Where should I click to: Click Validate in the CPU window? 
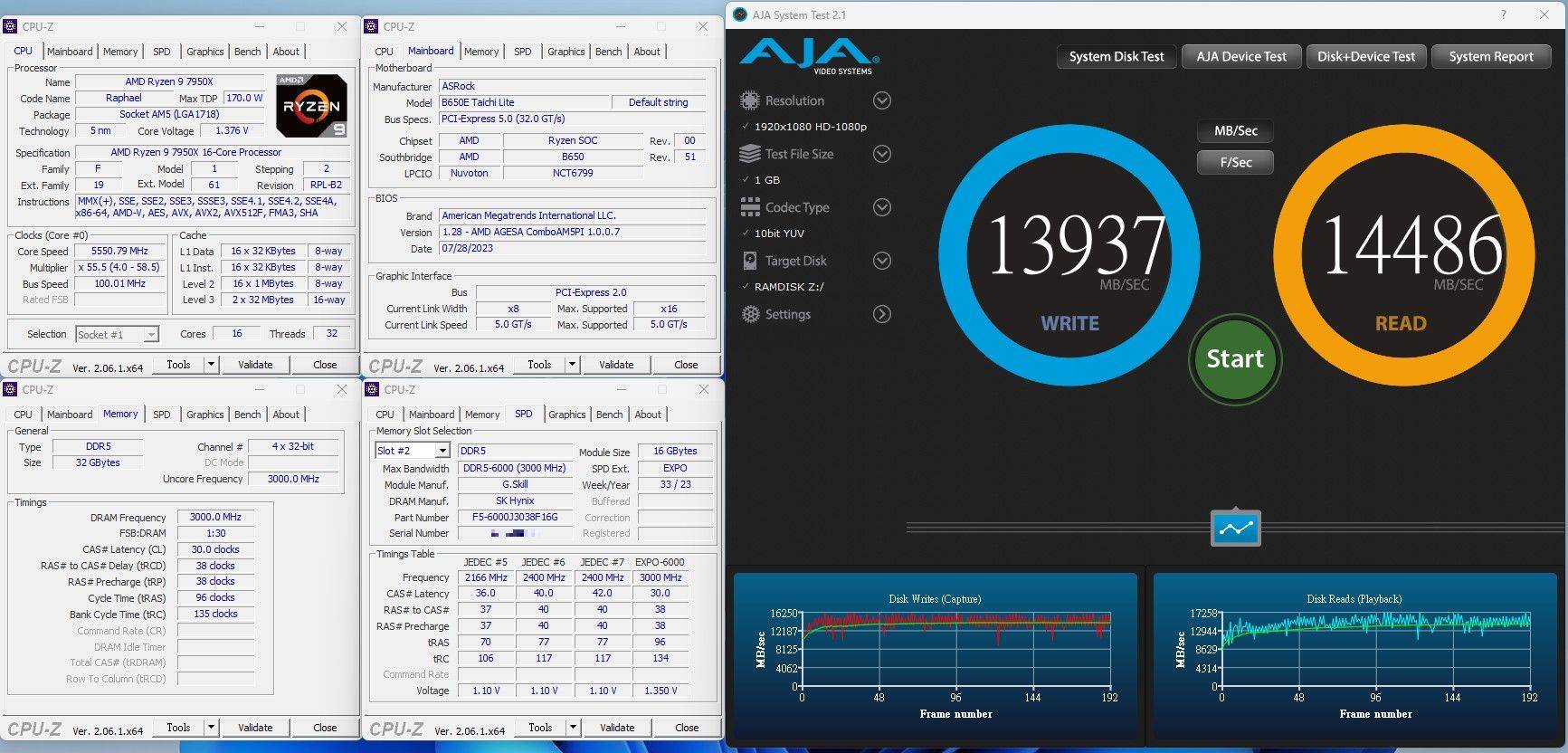tap(255, 365)
